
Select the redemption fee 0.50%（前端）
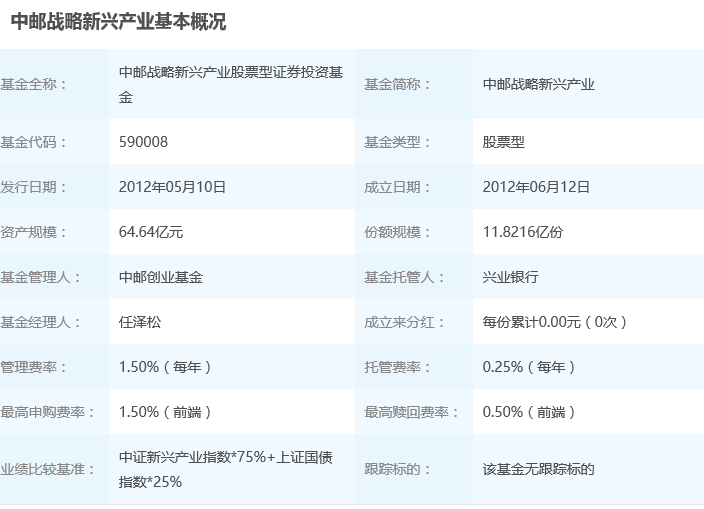(529, 412)
